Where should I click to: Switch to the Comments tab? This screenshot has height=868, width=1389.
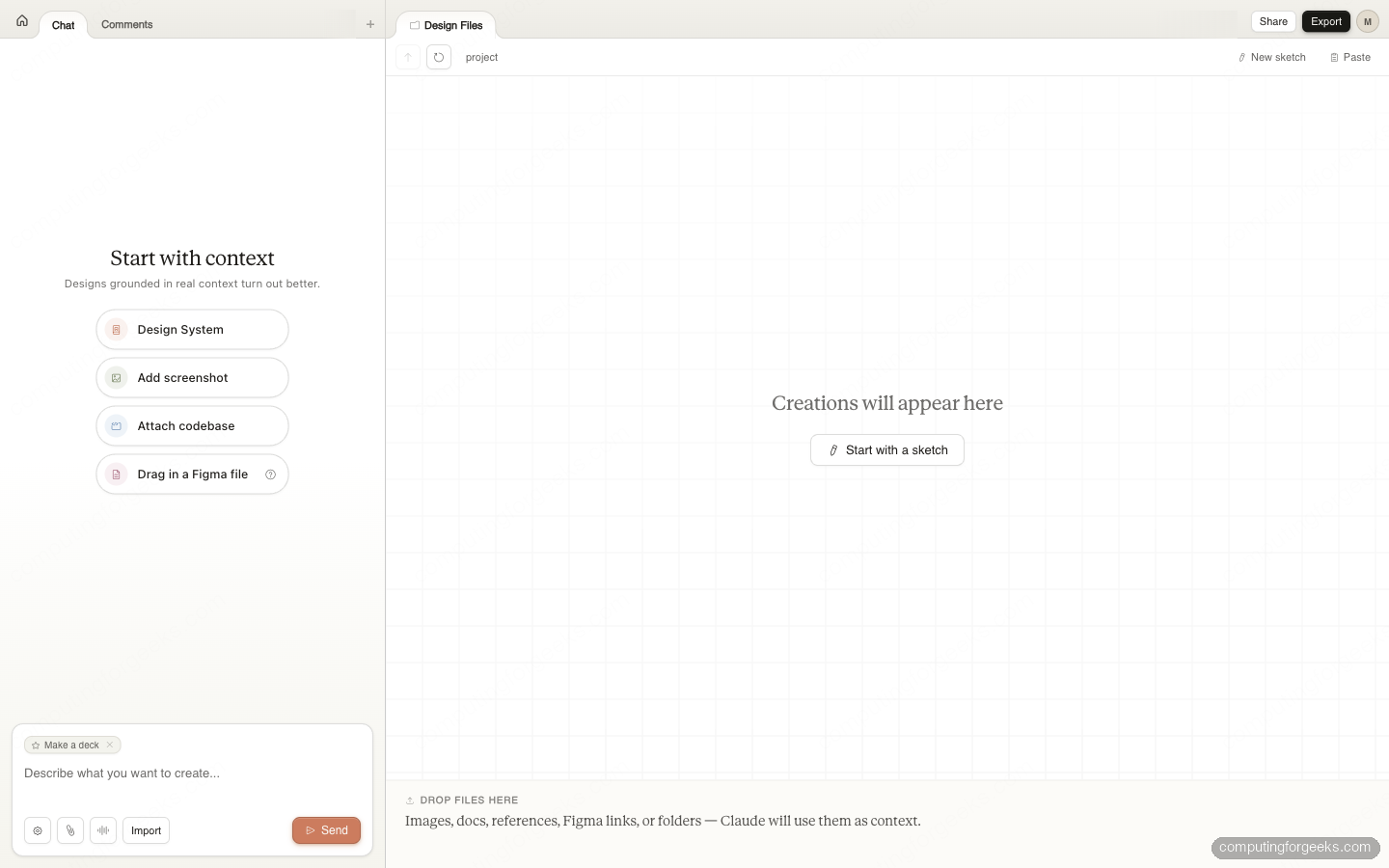[x=126, y=25]
